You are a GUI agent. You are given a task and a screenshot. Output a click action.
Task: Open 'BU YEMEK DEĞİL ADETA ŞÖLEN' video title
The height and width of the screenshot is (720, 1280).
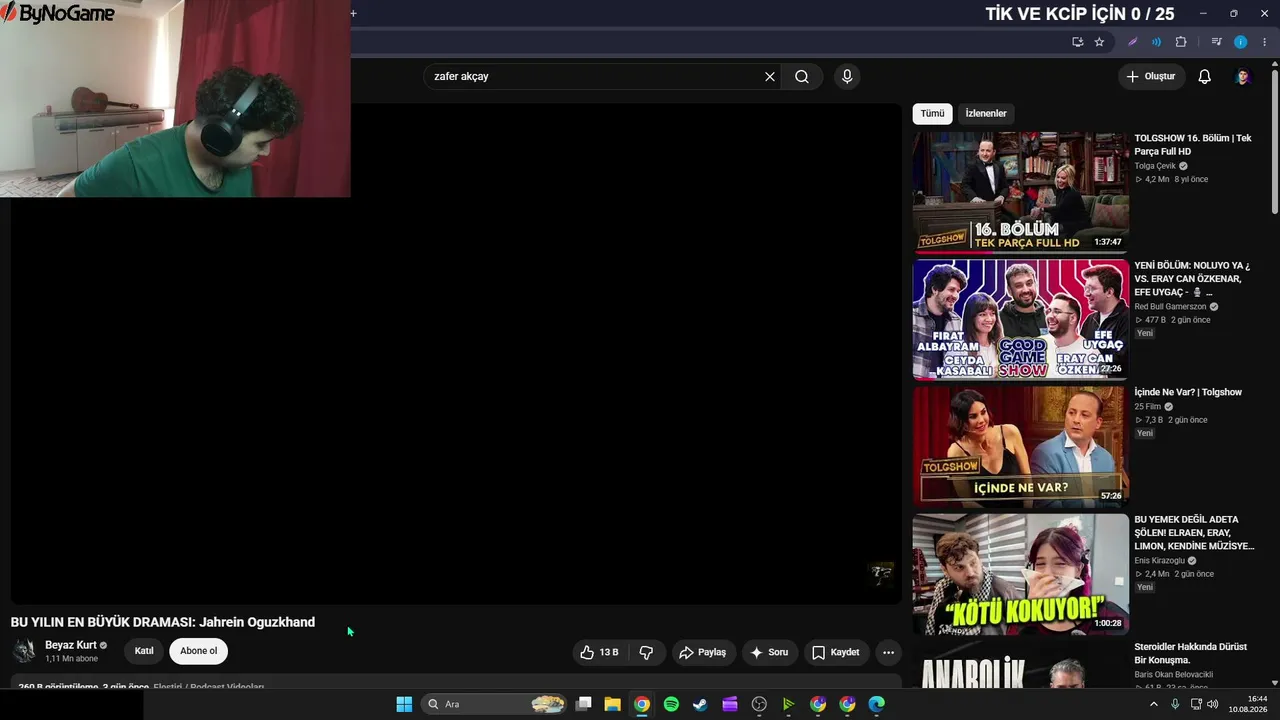coord(1194,533)
